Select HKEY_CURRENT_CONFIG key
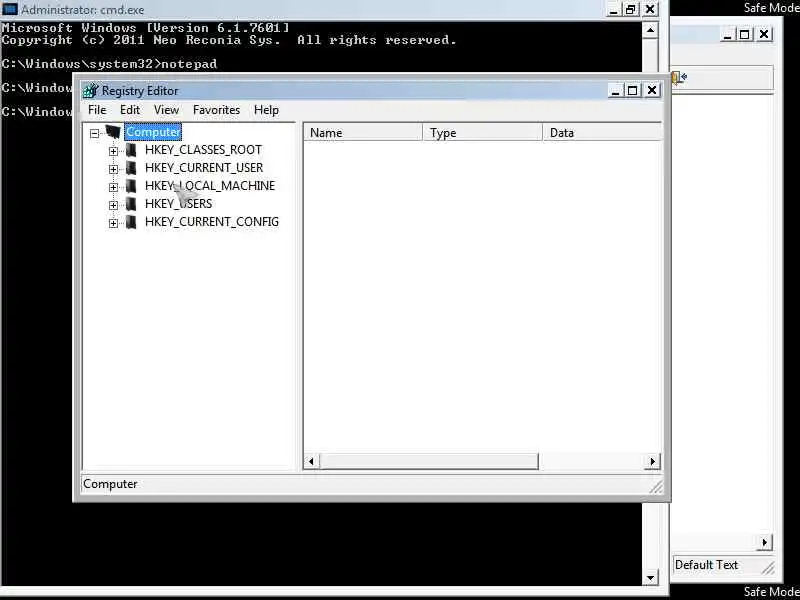The width and height of the screenshot is (800, 600). 212,222
